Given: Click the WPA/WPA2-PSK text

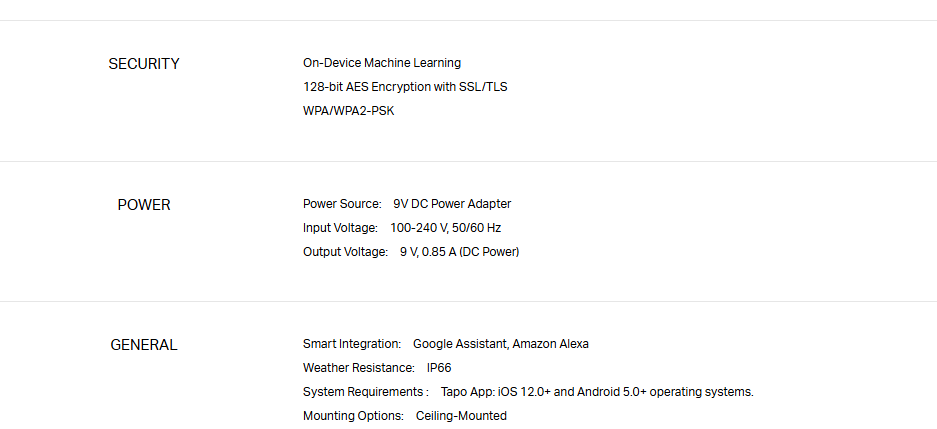Looking at the screenshot, I should 349,111.
